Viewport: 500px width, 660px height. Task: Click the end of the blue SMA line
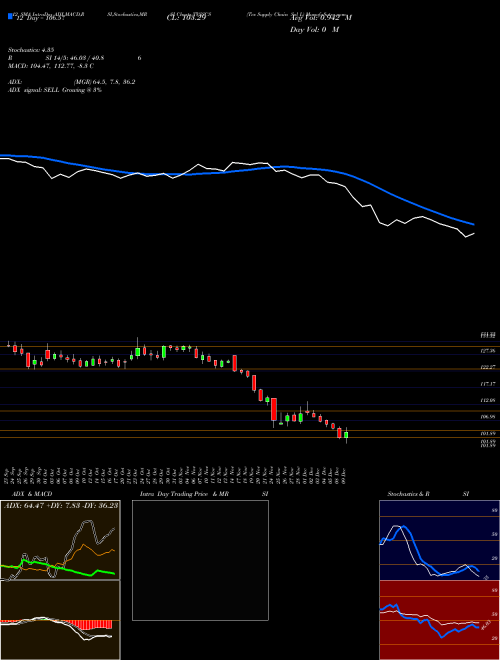point(474,224)
